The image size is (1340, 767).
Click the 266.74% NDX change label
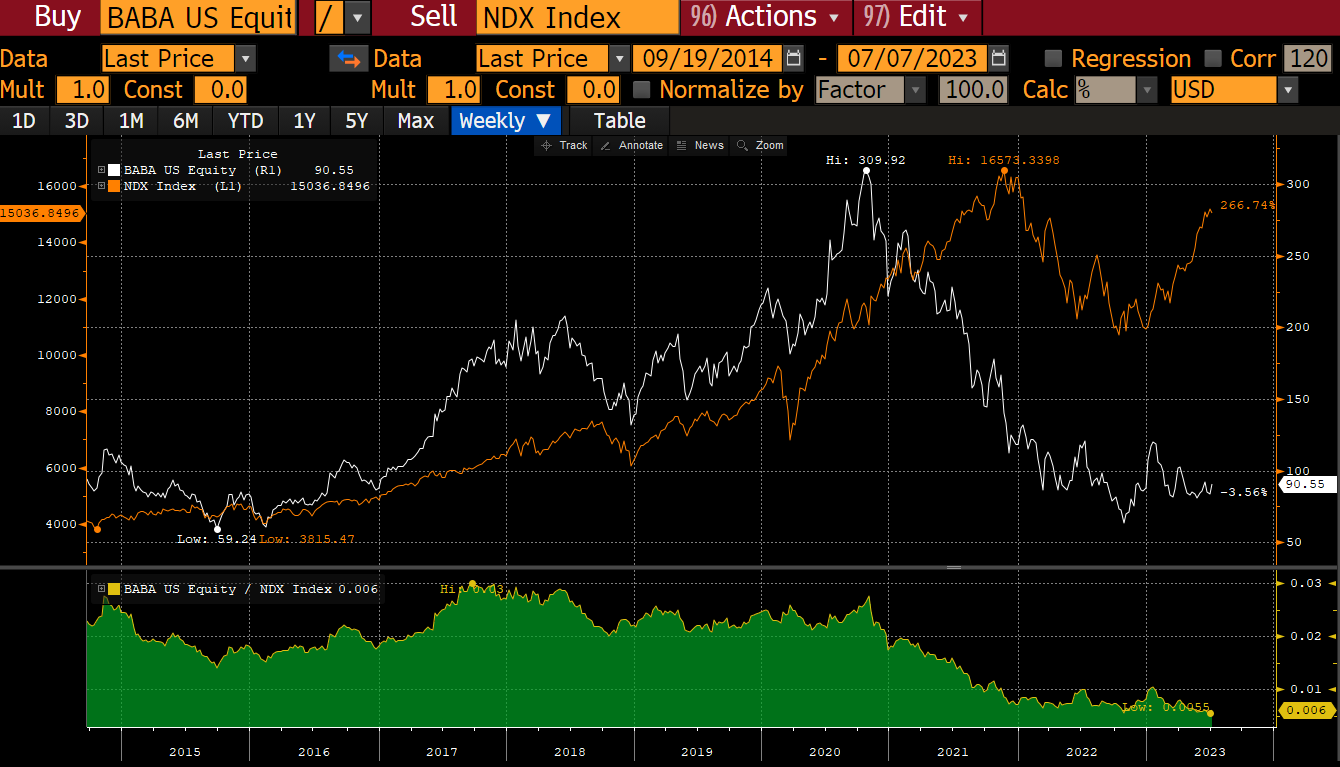pos(1248,204)
